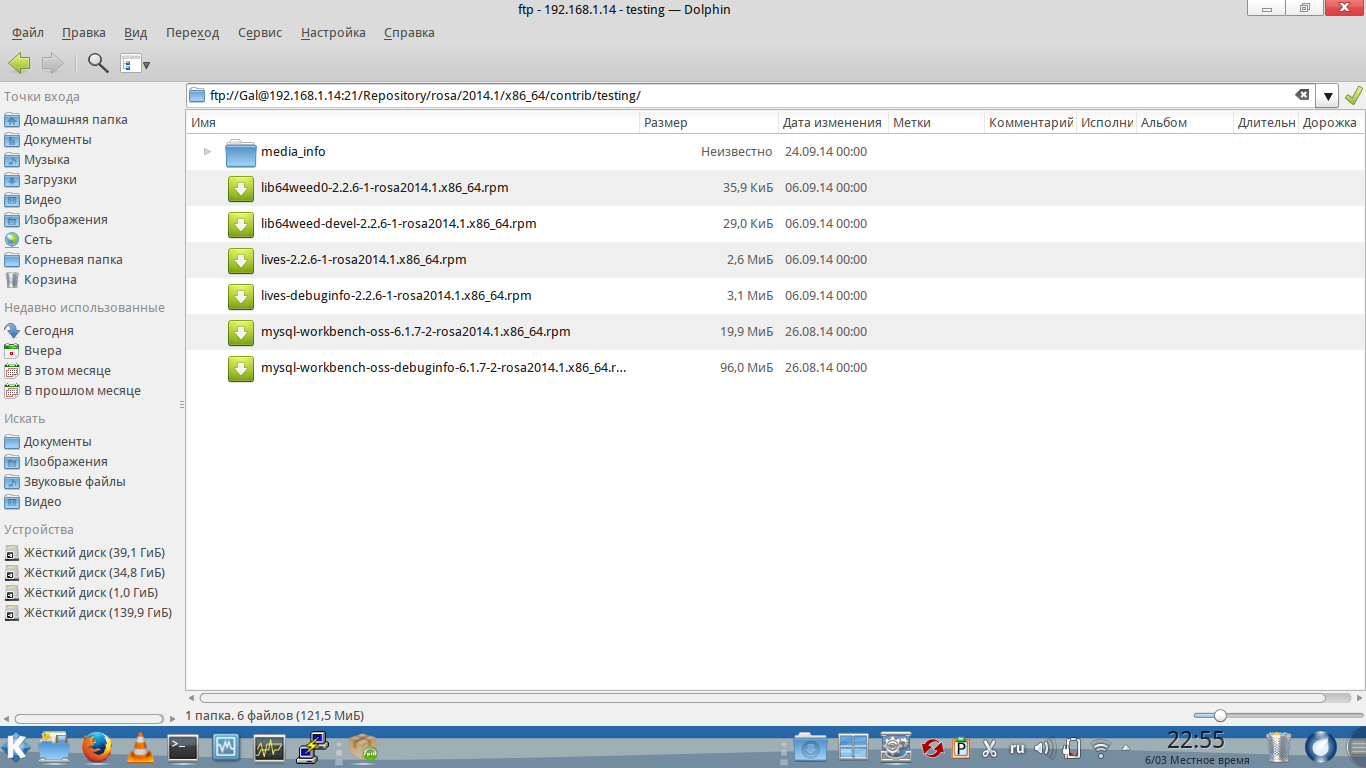
Task: Open search with the magnifier icon
Action: point(98,63)
